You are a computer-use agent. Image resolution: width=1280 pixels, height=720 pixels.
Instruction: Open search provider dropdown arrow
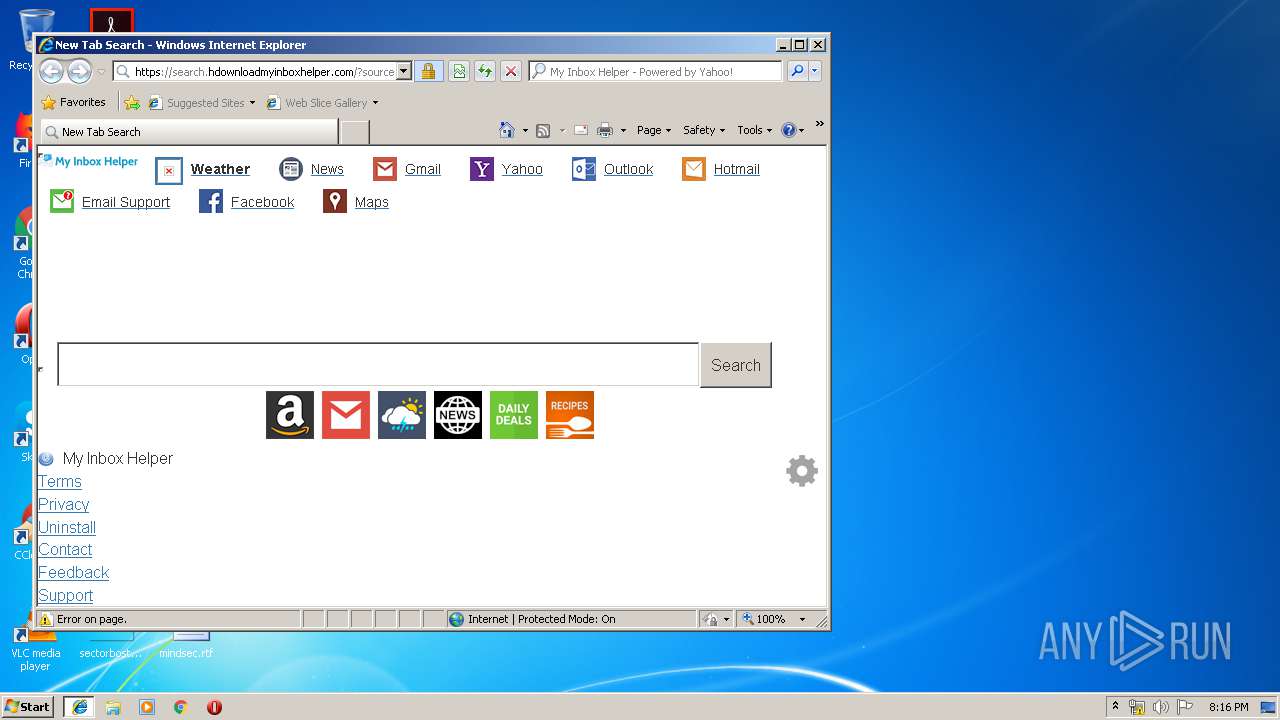(x=815, y=71)
